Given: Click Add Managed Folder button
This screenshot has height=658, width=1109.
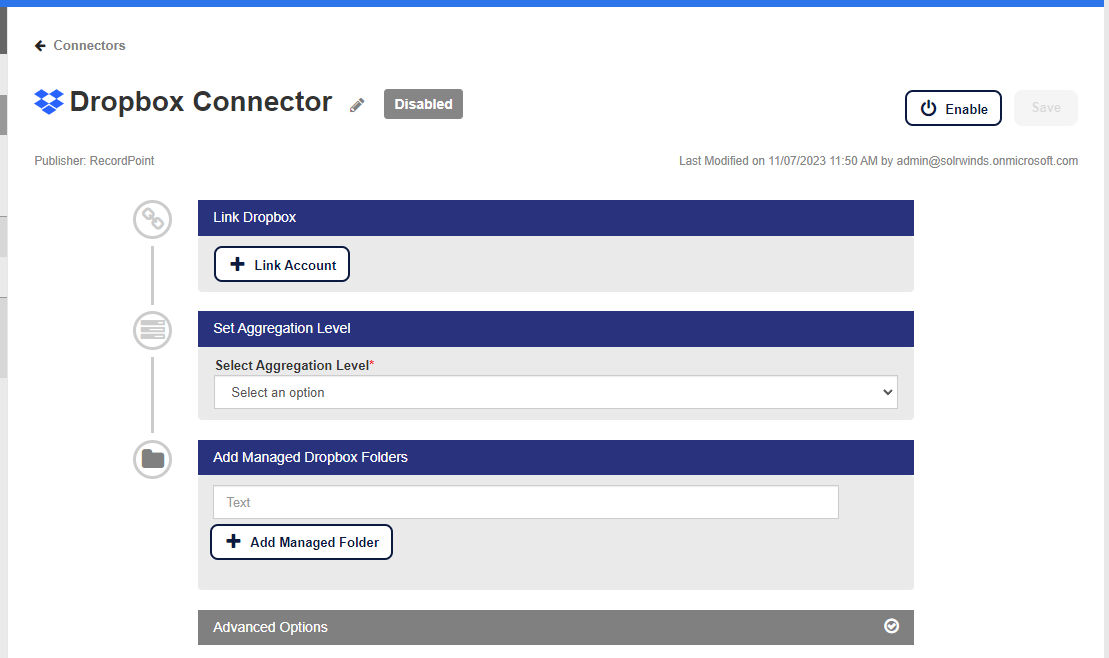Looking at the screenshot, I should pos(301,542).
